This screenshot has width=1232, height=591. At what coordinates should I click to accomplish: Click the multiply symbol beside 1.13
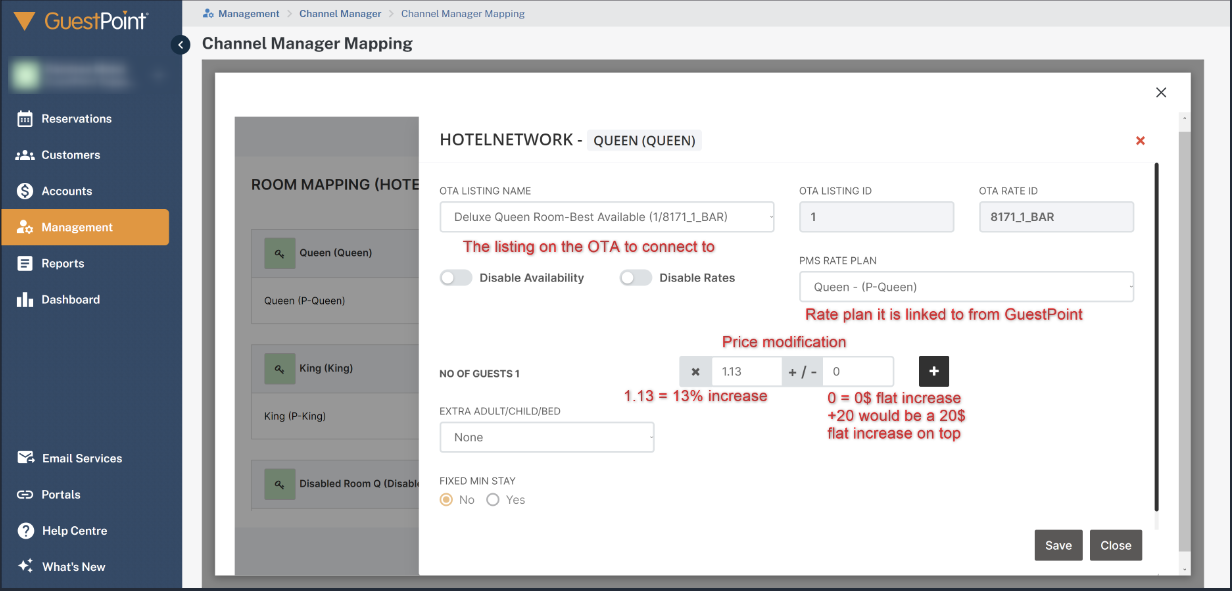click(695, 372)
